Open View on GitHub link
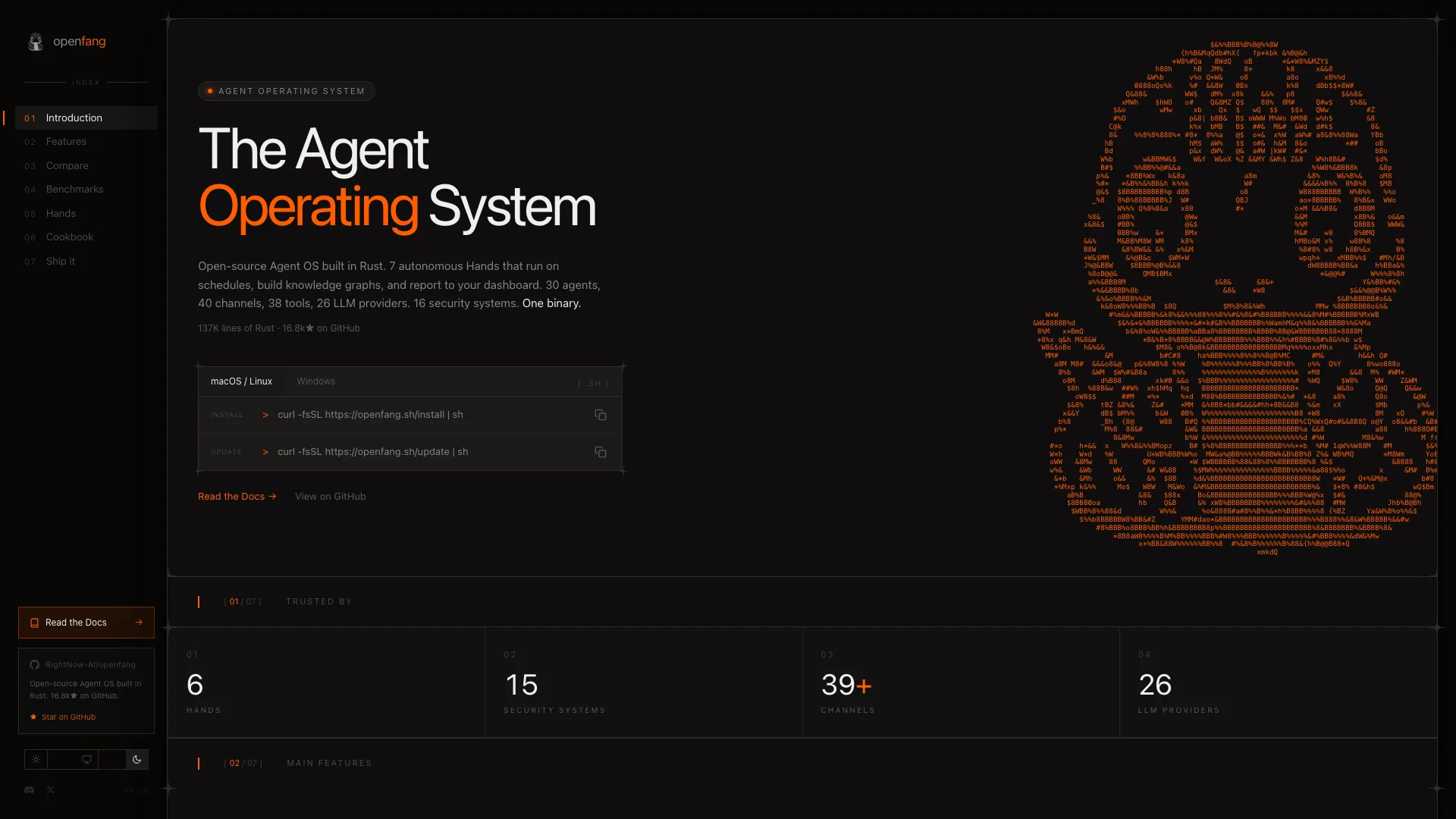 (331, 497)
